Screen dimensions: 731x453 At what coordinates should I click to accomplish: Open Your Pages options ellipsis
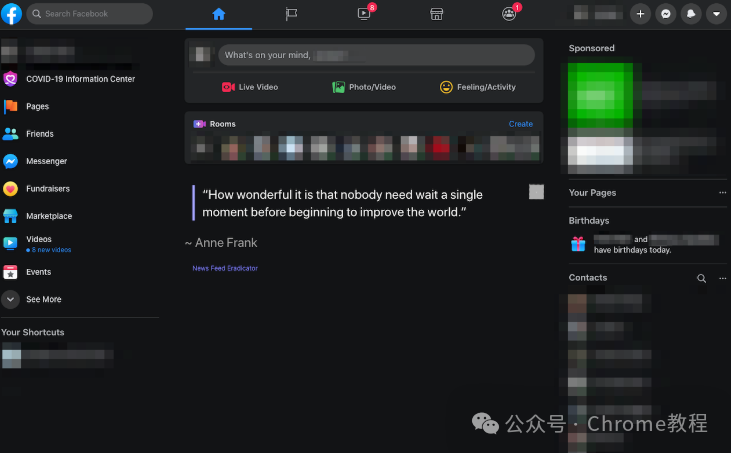[722, 192]
